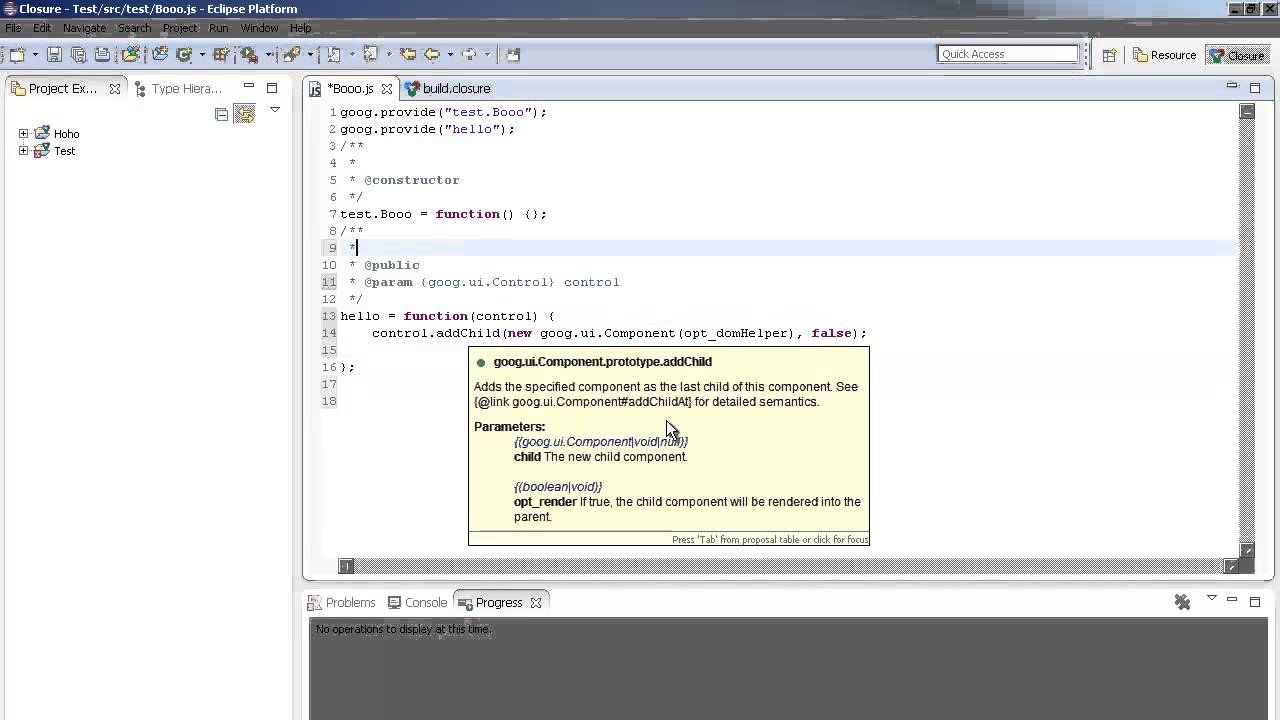Click the editor vertical scrollbar
Viewport: 1280px width, 720px height.
click(x=1247, y=331)
